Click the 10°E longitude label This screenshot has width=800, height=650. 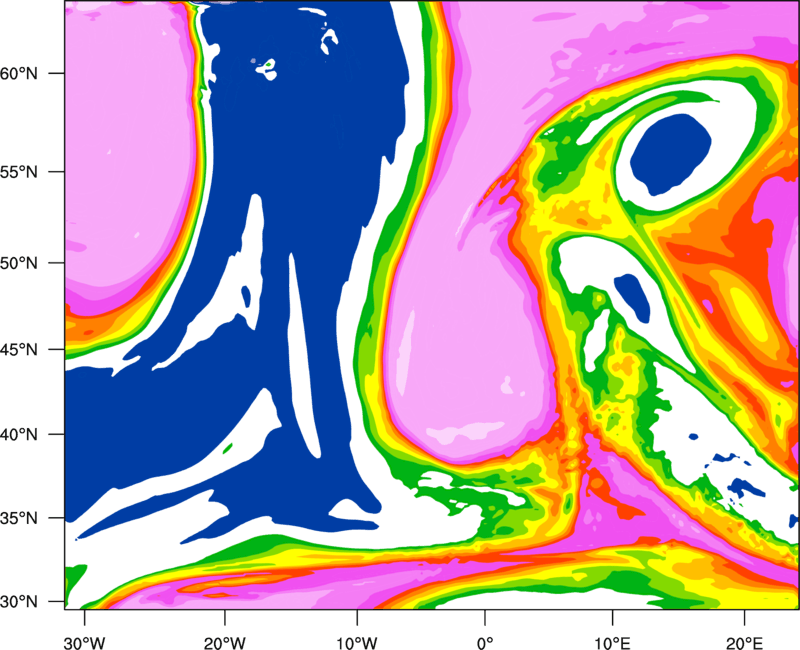coord(612,643)
